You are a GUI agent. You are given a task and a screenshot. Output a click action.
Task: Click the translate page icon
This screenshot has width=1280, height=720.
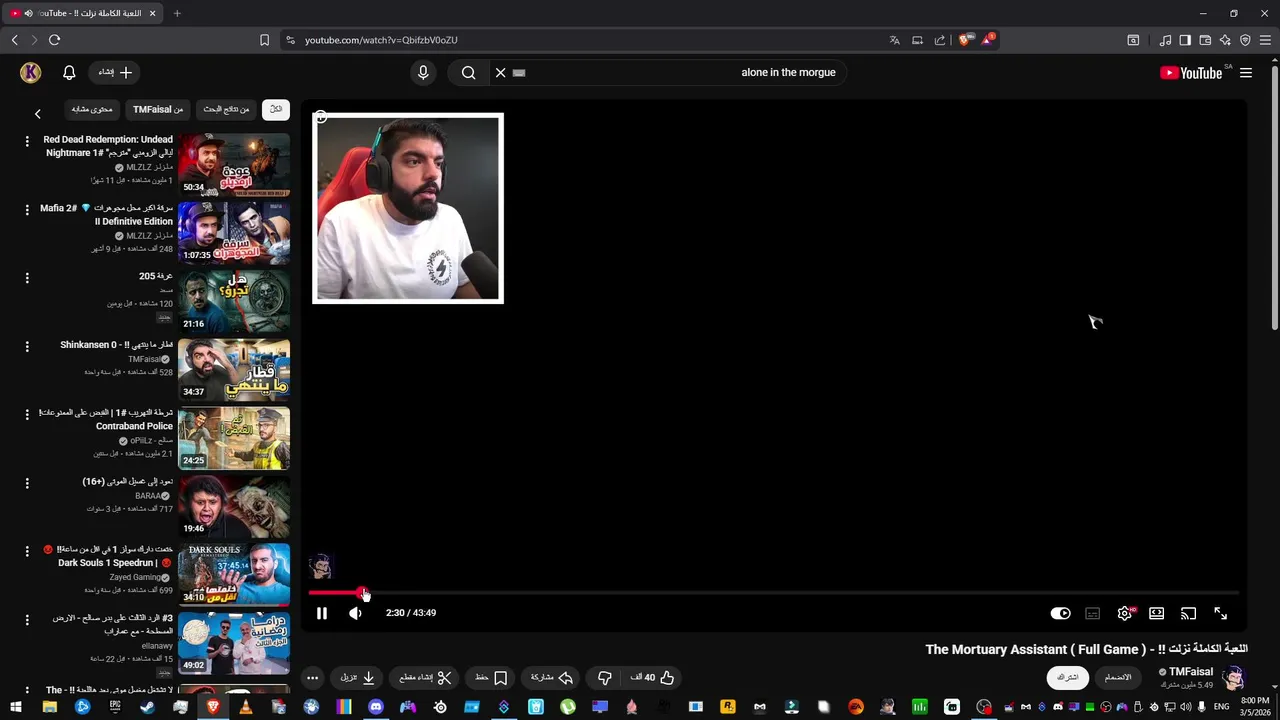(894, 40)
